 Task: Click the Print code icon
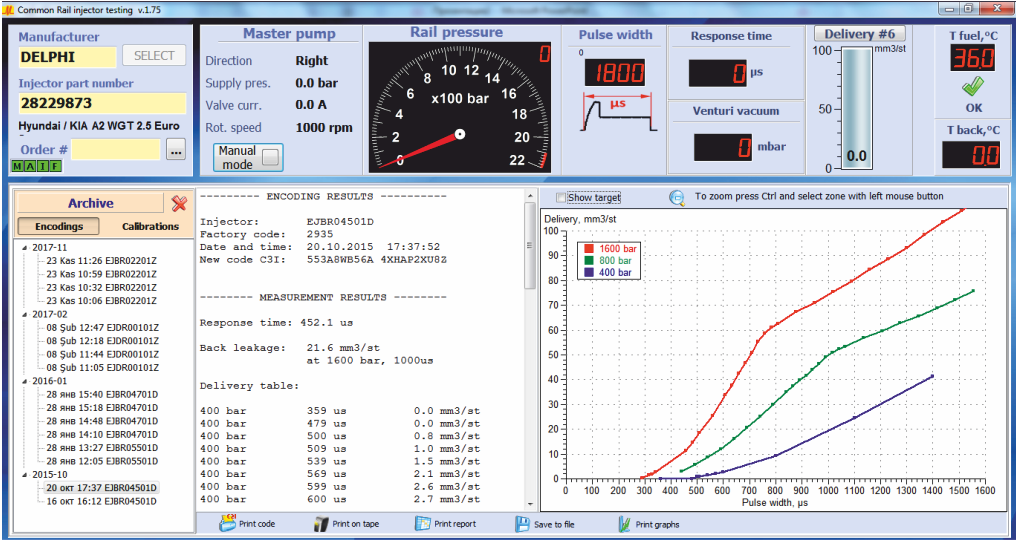pos(228,522)
